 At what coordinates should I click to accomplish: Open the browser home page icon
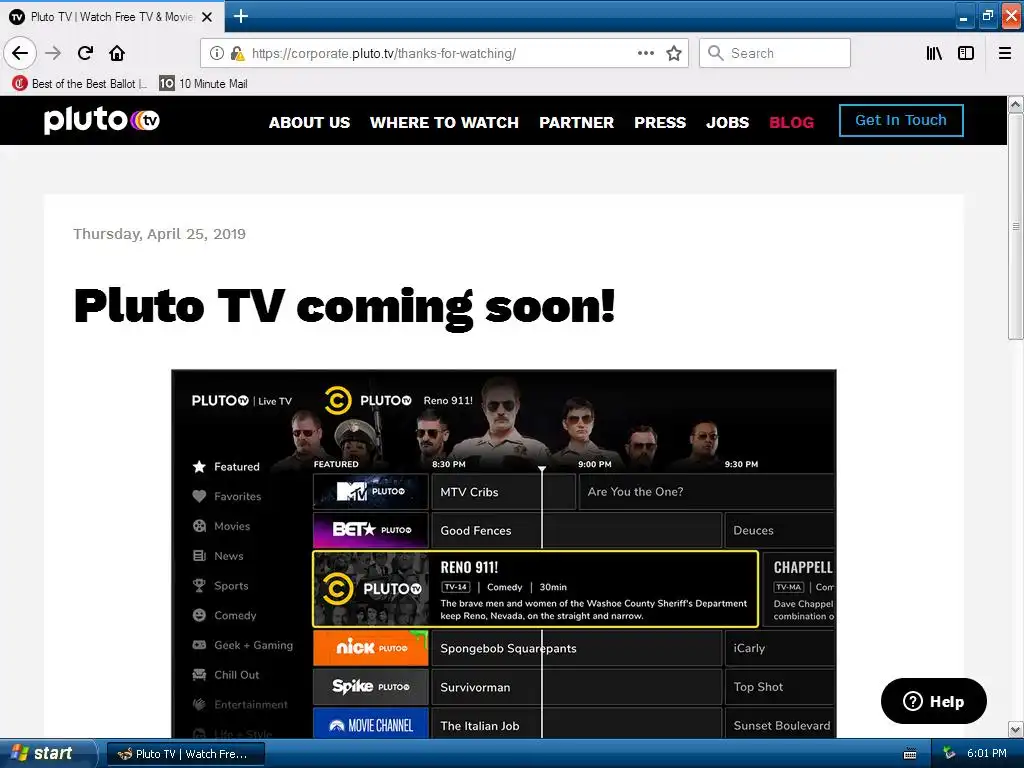(117, 53)
